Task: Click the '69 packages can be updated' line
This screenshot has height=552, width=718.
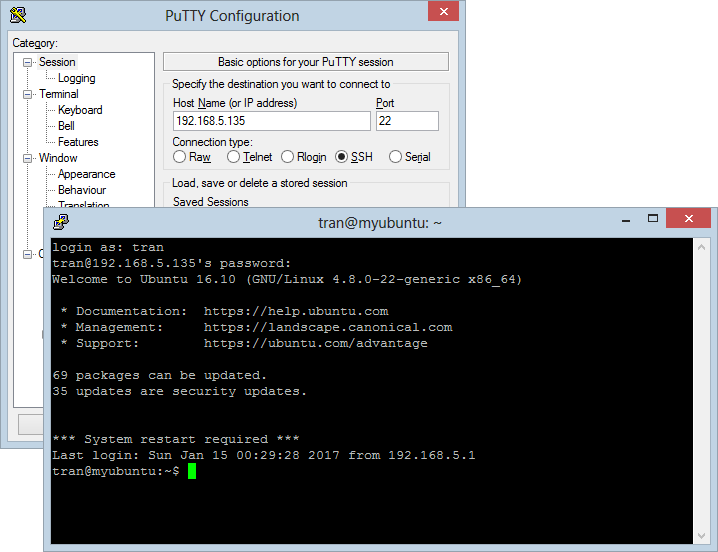Action: (159, 376)
